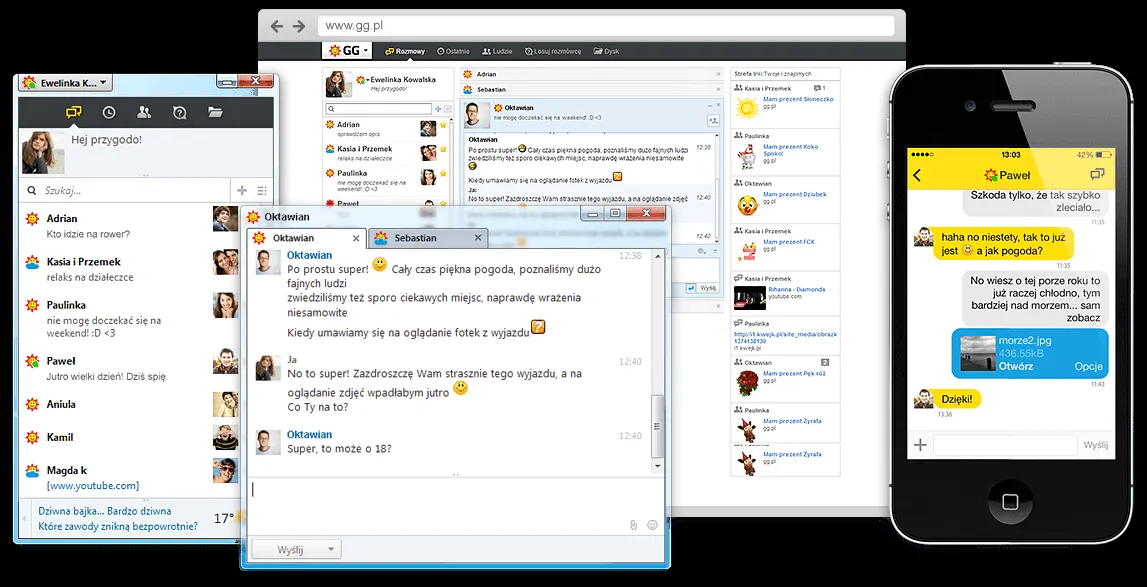Select Magda k in the desktop contact list
1147x587 pixels.
pos(129,476)
